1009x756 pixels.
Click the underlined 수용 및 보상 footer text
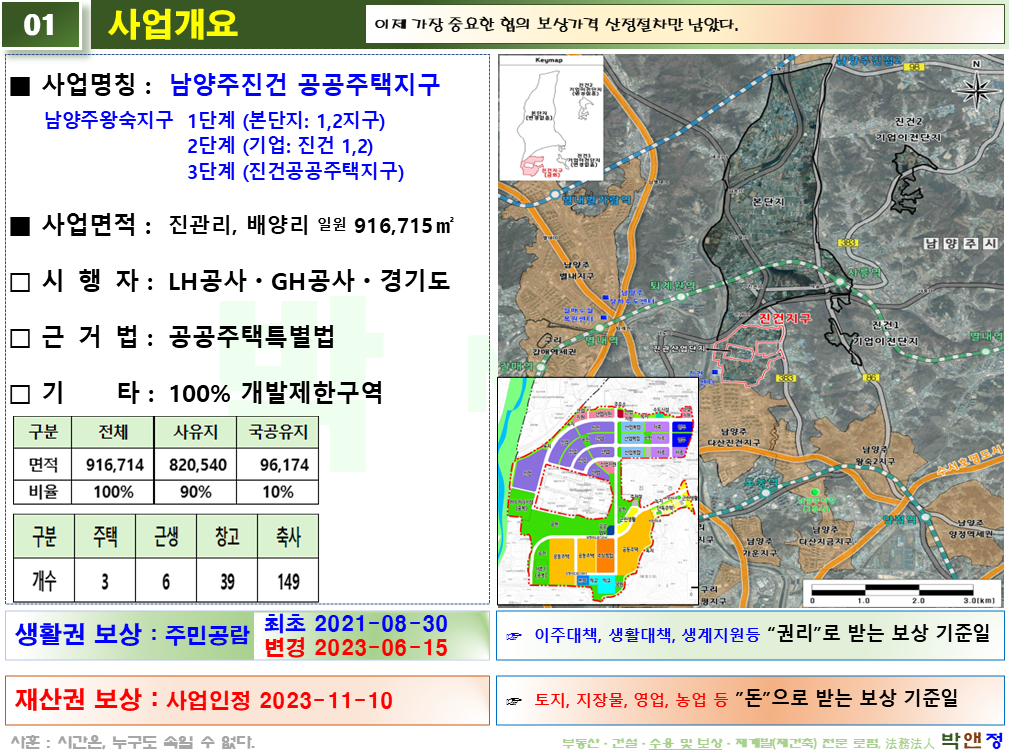coord(685,744)
